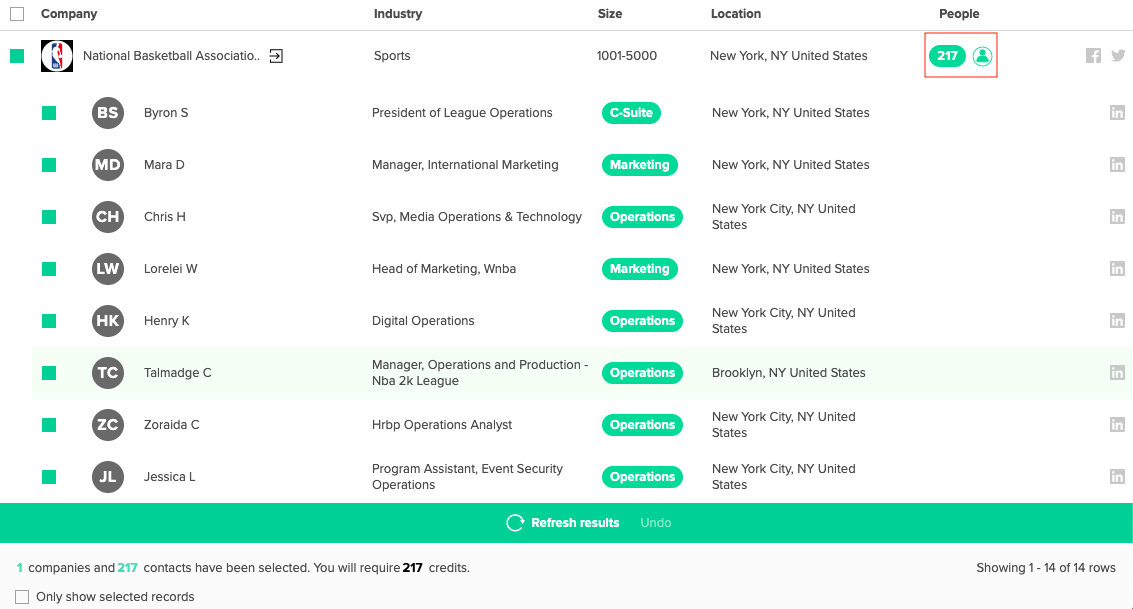
Task: Open Talmadge C LinkedIn profile icon
Action: pyautogui.click(x=1117, y=373)
